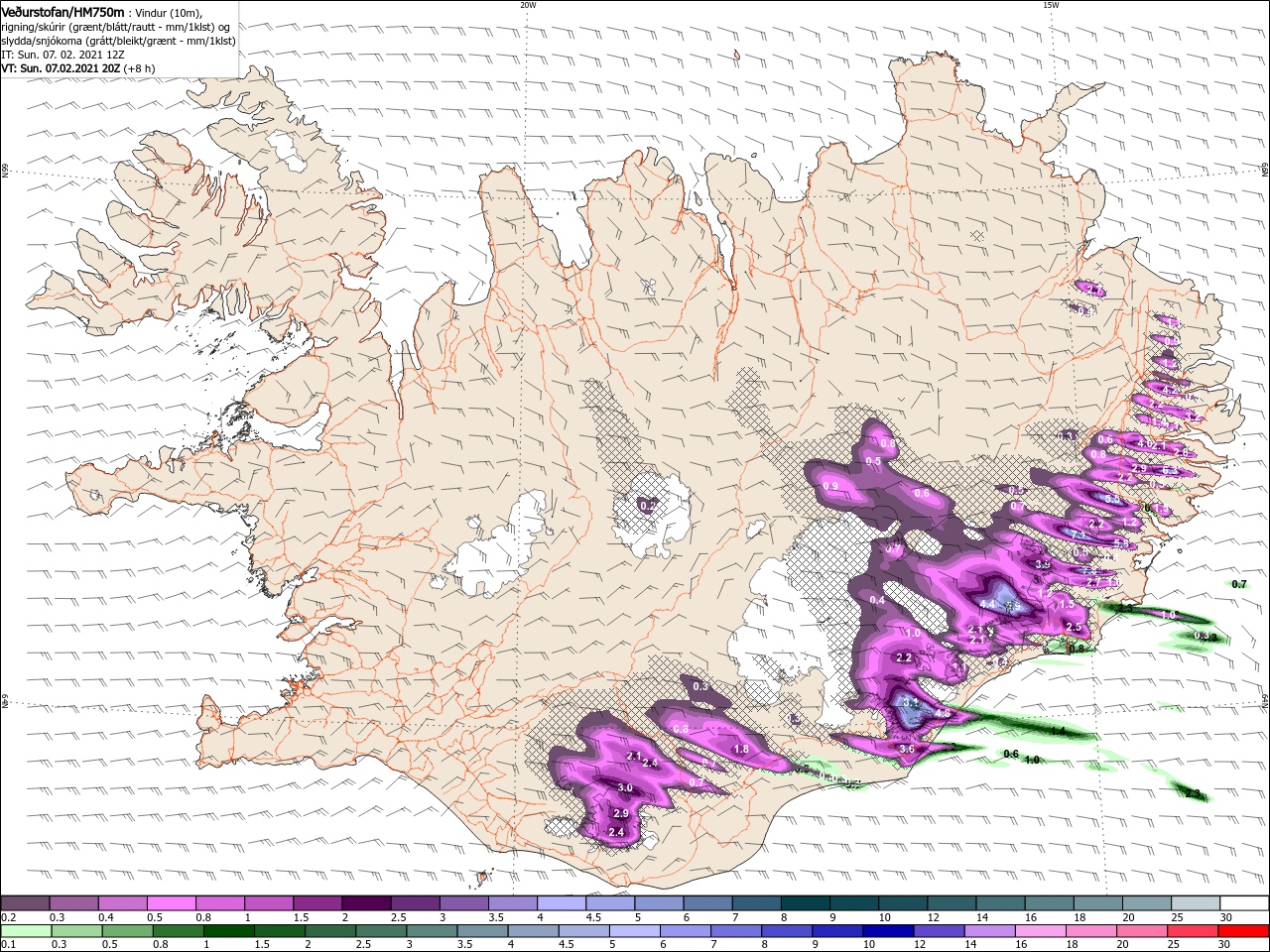Click the bright pink 0.5 snow legend swatch
This screenshot has width=1270, height=952.
(172, 903)
